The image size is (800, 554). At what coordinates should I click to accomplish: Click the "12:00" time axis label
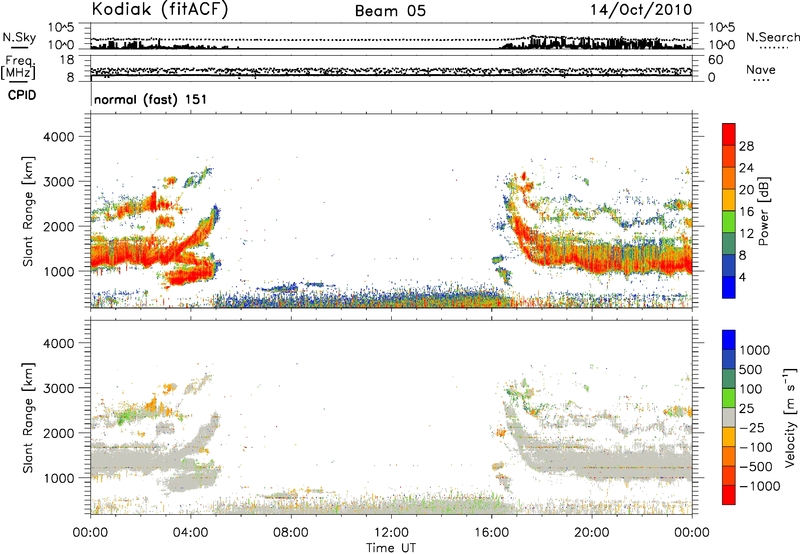point(391,533)
